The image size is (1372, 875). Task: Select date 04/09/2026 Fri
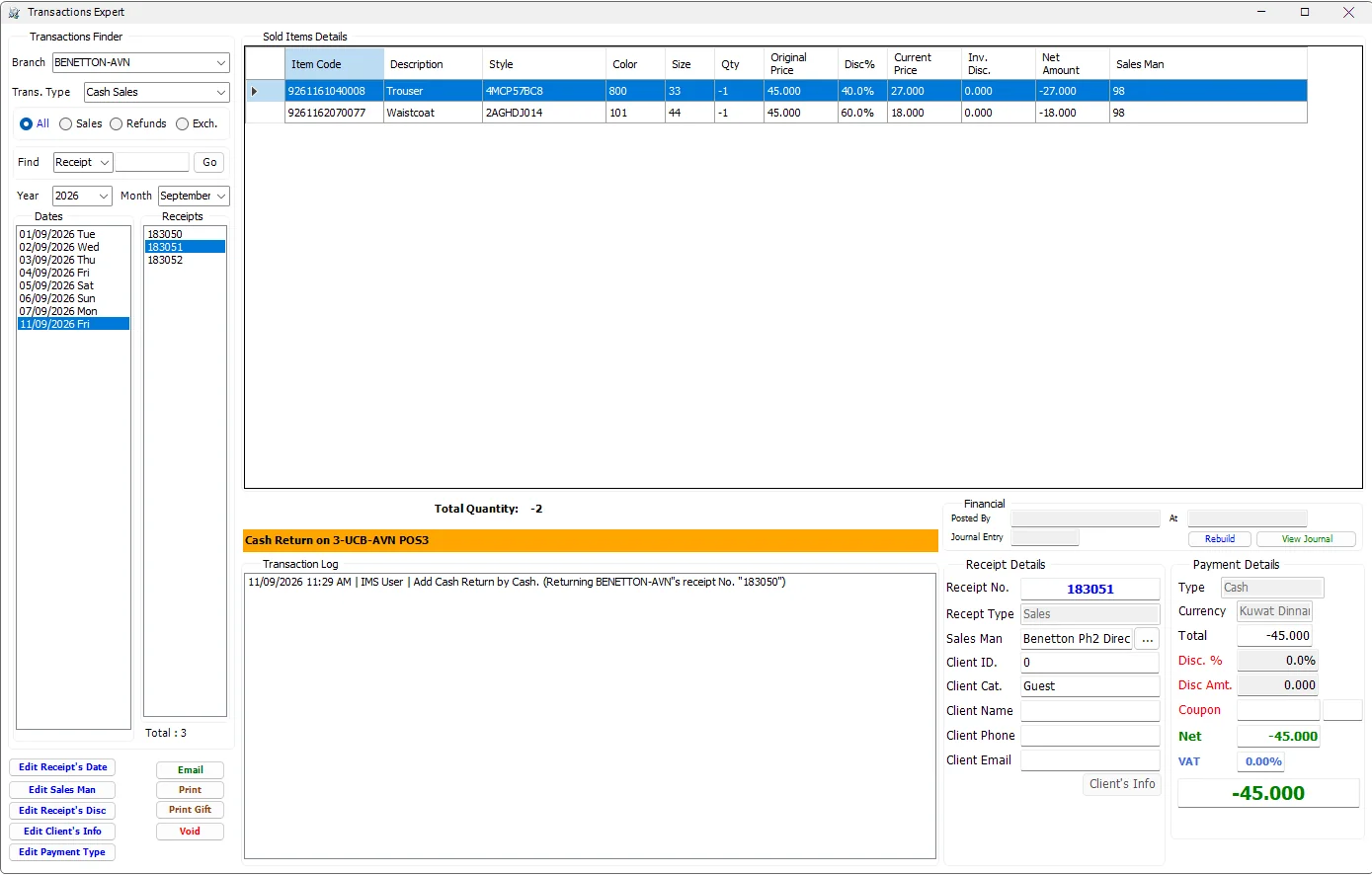pyautogui.click(x=73, y=274)
